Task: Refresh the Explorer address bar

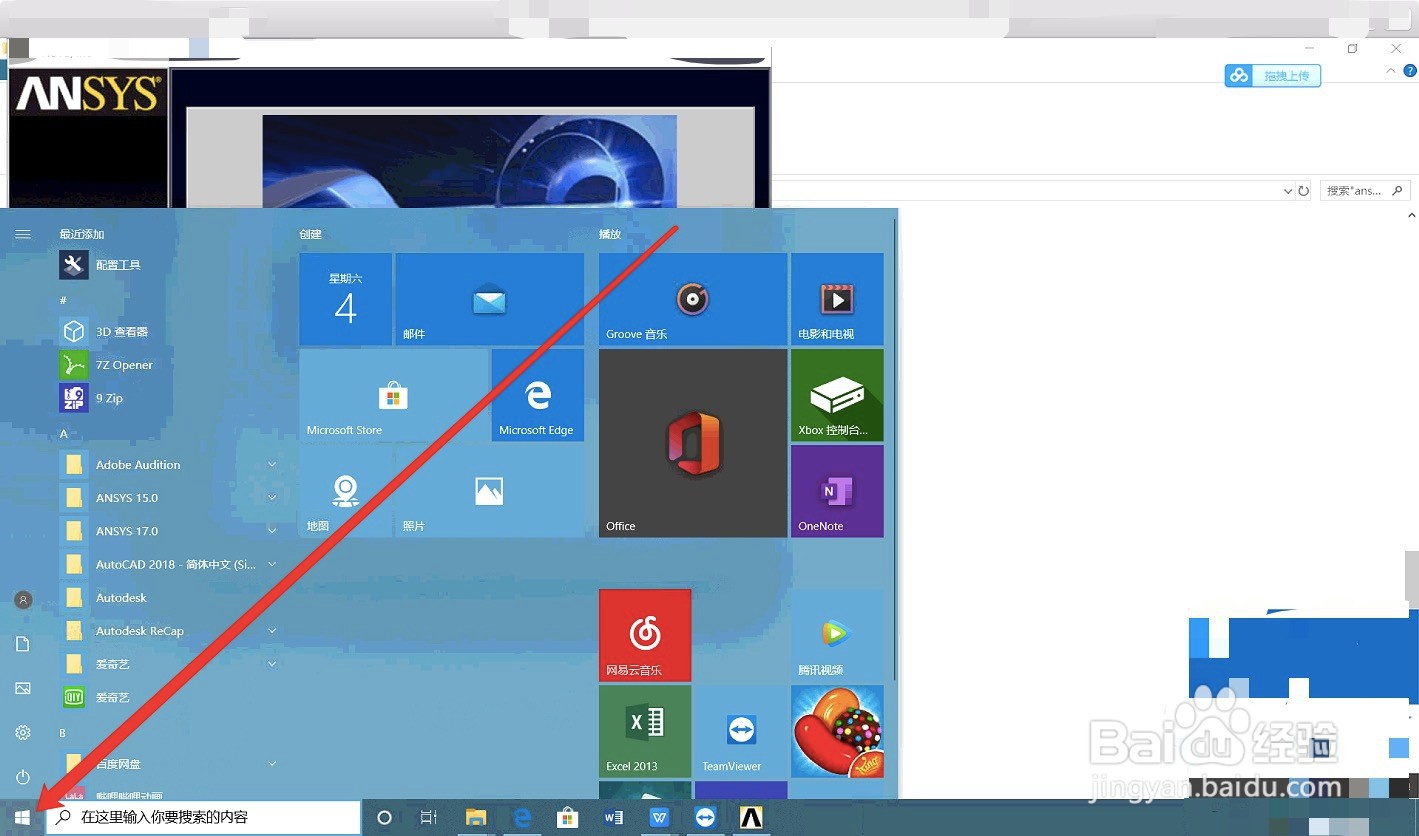Action: (1303, 190)
